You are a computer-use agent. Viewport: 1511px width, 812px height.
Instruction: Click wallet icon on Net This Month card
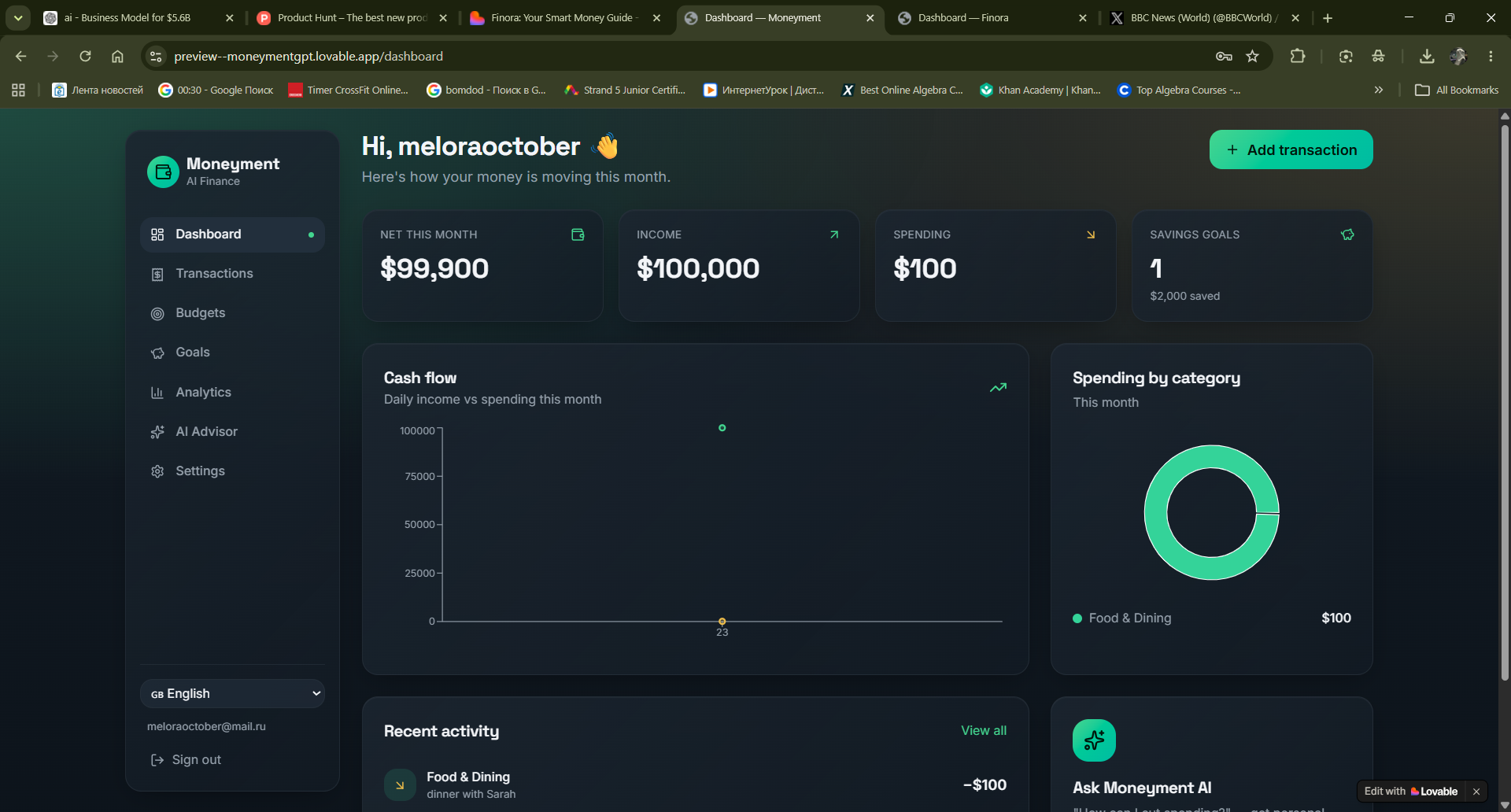tap(578, 234)
